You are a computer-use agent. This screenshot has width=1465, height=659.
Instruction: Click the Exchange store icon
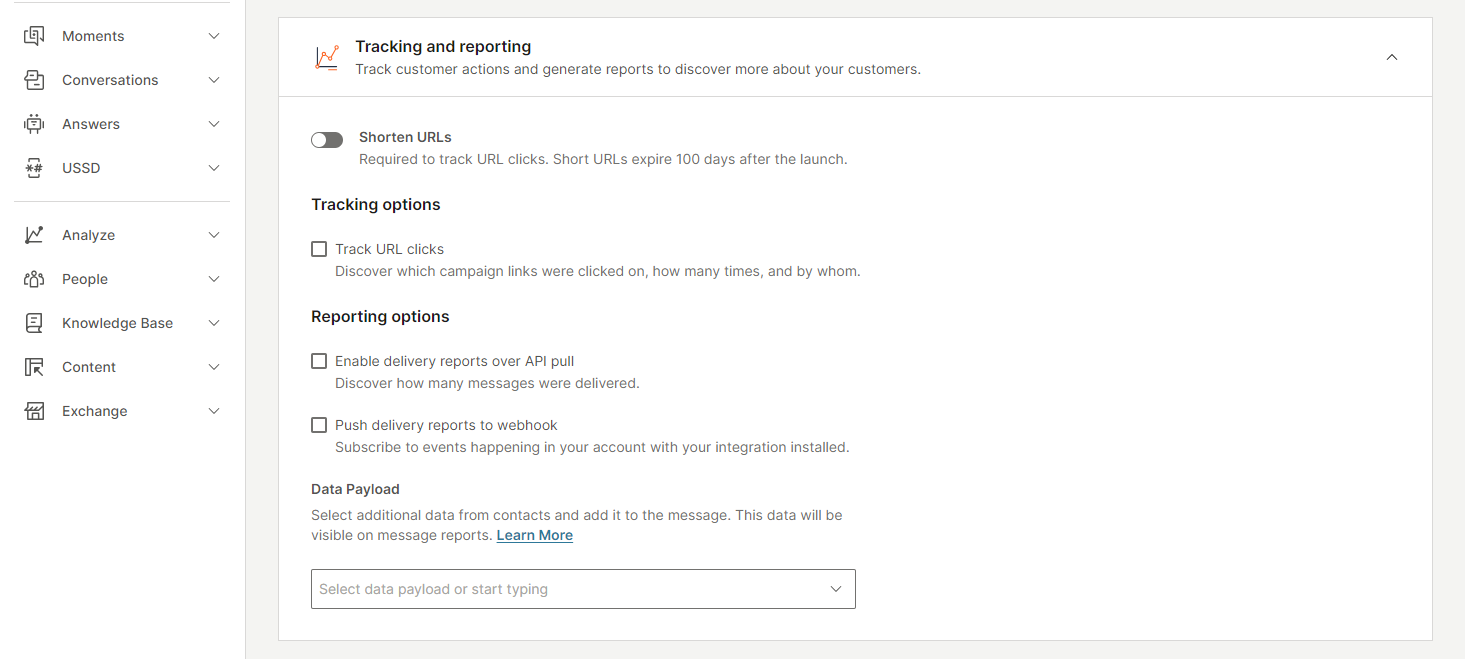click(34, 411)
